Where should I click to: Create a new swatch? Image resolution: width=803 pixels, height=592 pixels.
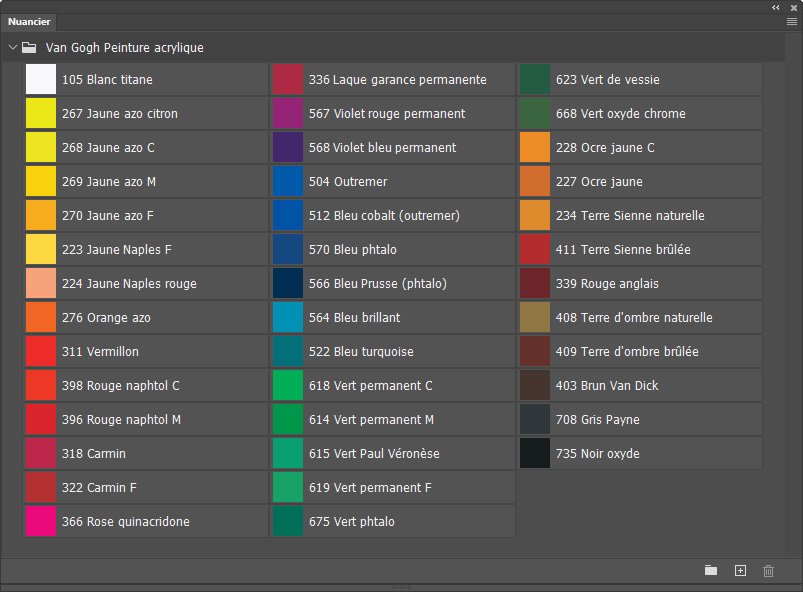pos(740,570)
